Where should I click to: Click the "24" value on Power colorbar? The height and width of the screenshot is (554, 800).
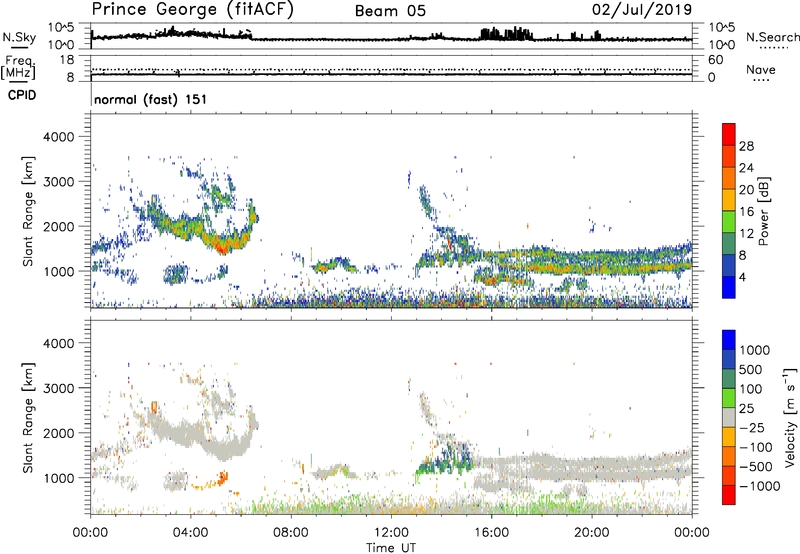click(746, 168)
